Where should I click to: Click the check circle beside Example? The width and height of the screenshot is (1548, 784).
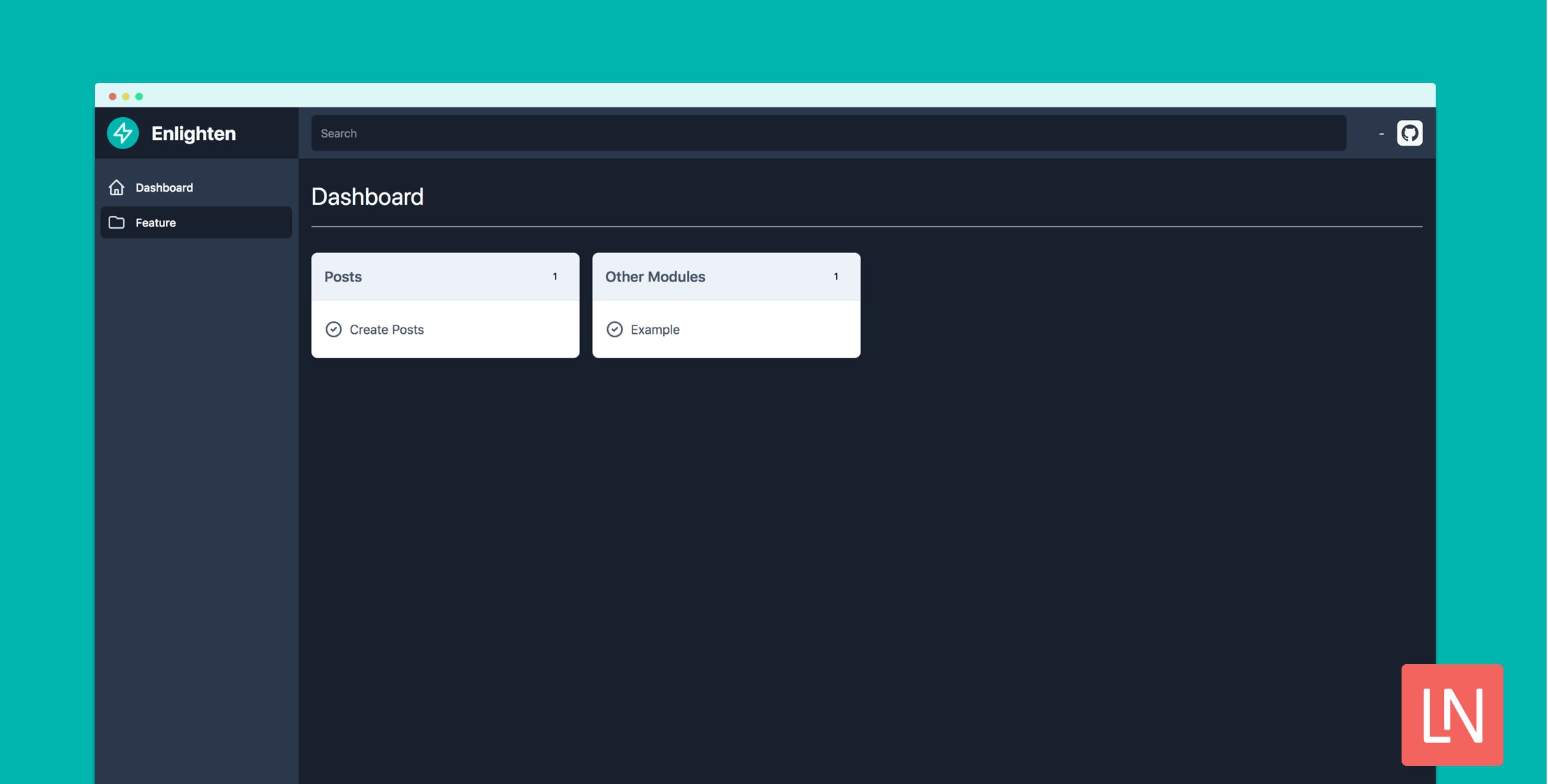[x=614, y=330]
